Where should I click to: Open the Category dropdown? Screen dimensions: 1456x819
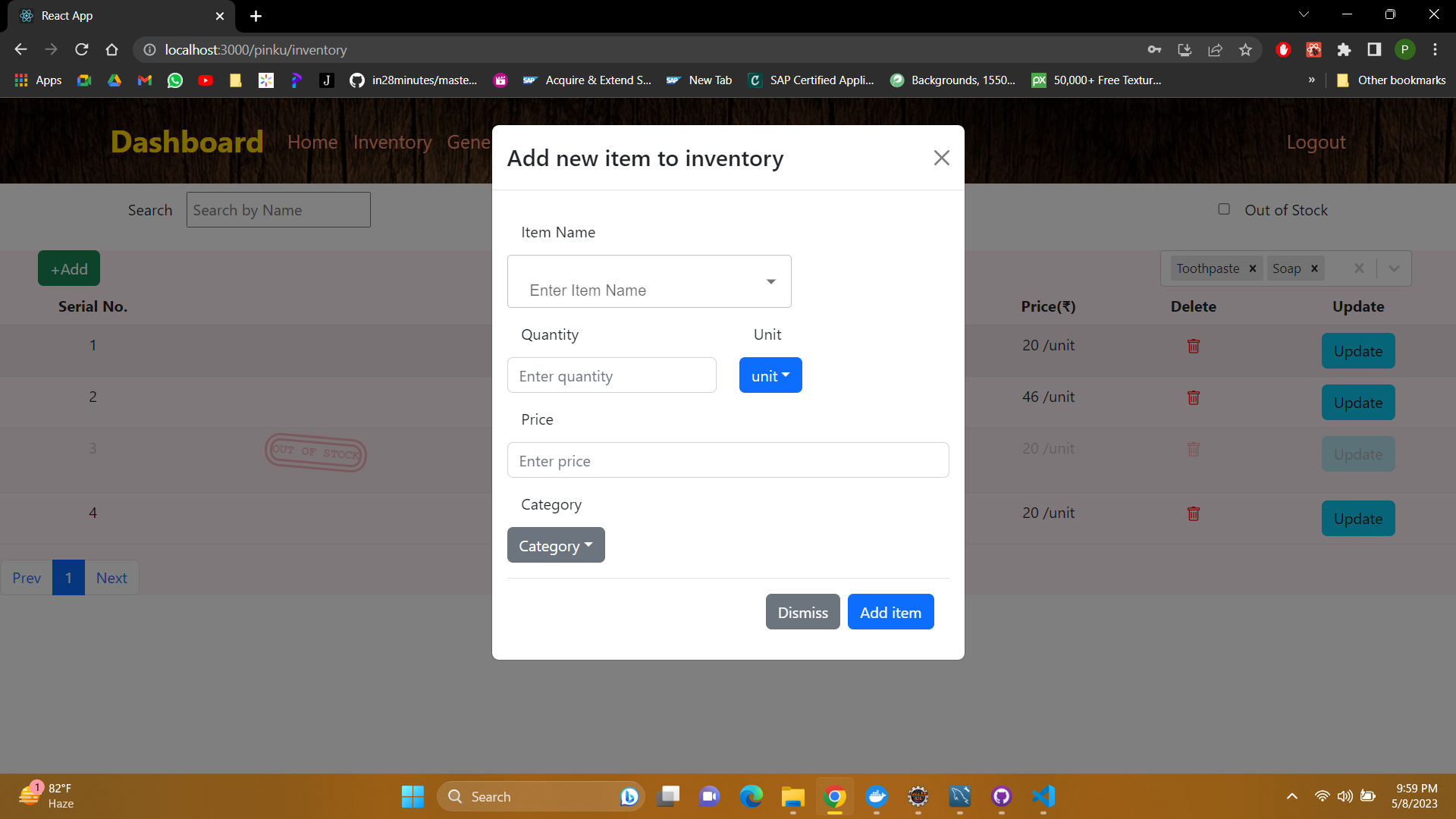click(x=555, y=544)
